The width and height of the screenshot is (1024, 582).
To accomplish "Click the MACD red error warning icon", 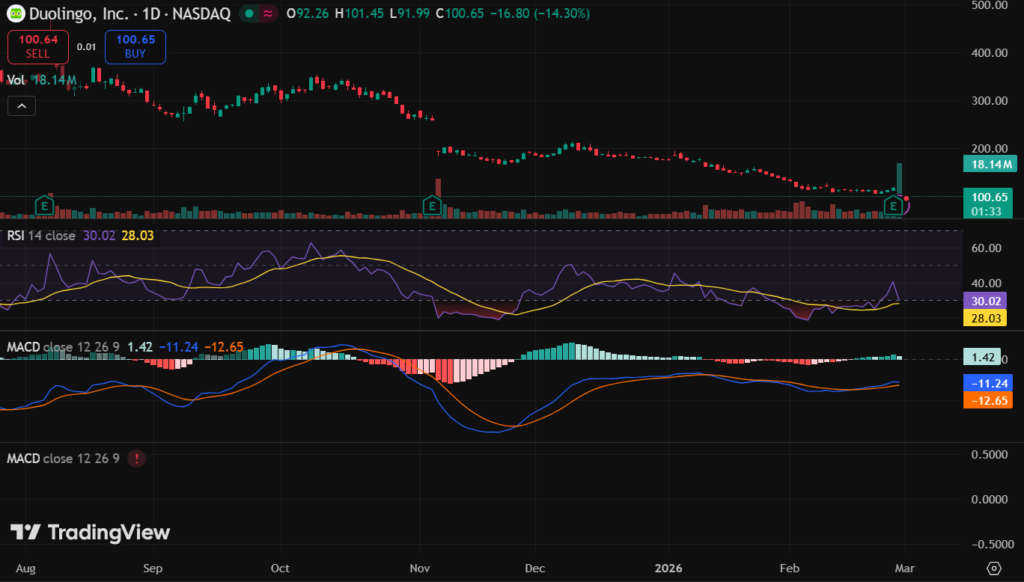I will [x=136, y=458].
